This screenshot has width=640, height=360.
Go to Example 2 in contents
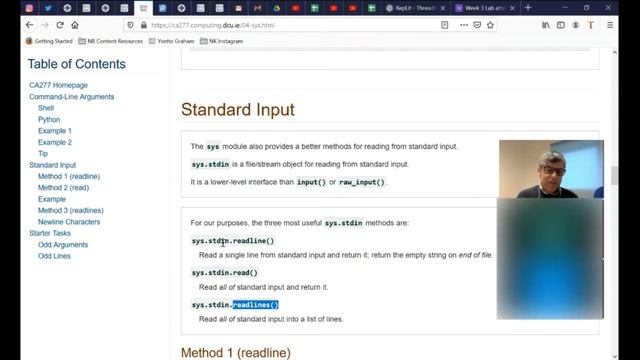click(x=55, y=142)
